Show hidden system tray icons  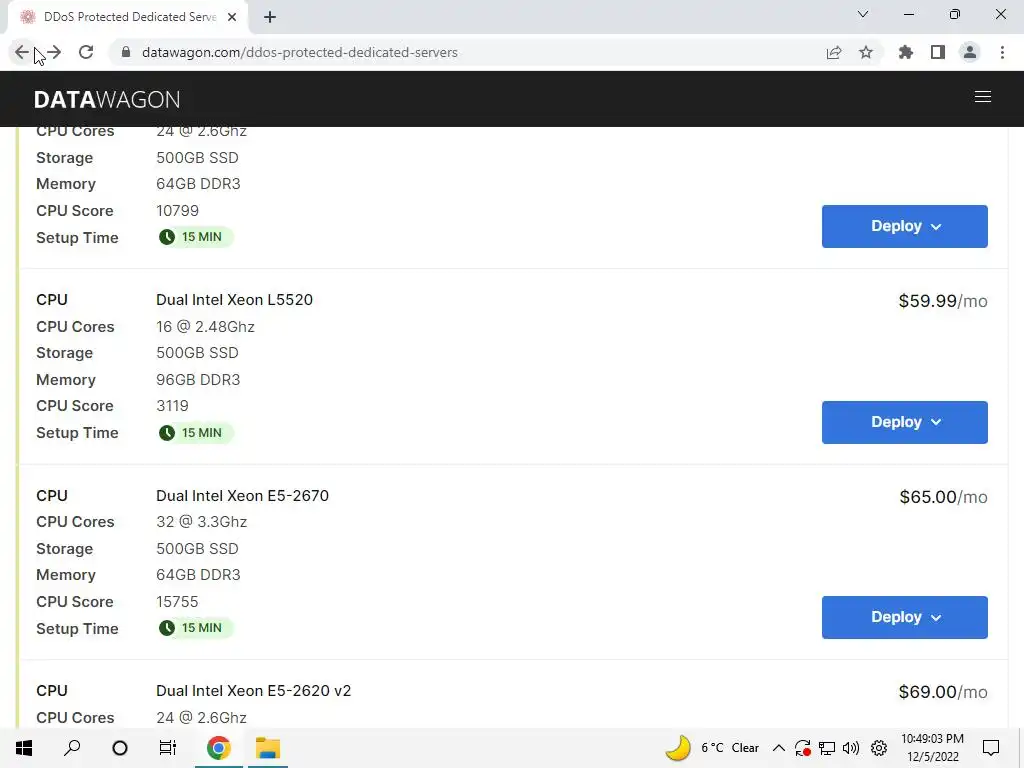click(778, 748)
